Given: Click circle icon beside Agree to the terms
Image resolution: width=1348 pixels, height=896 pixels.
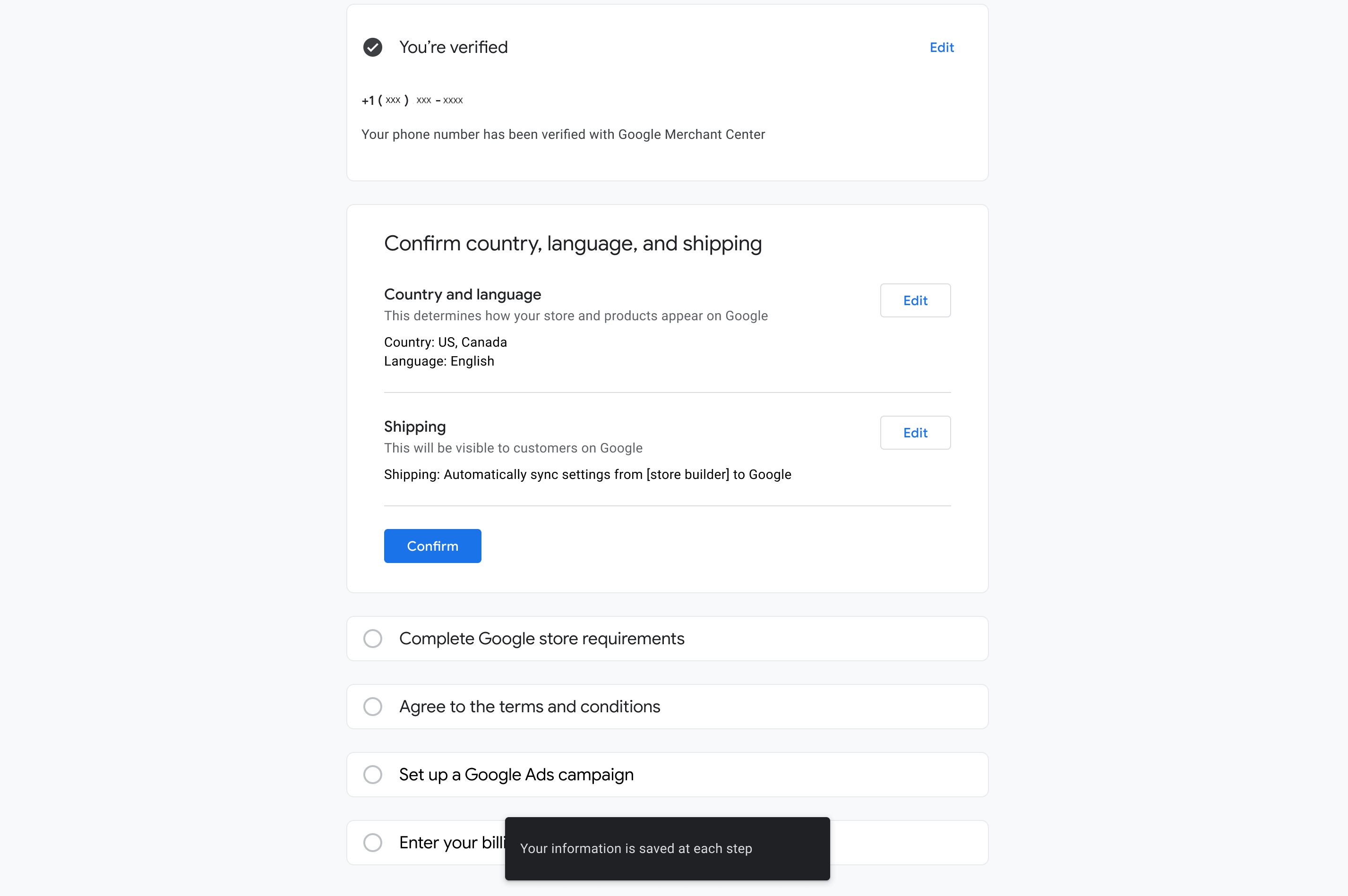Looking at the screenshot, I should tap(373, 706).
